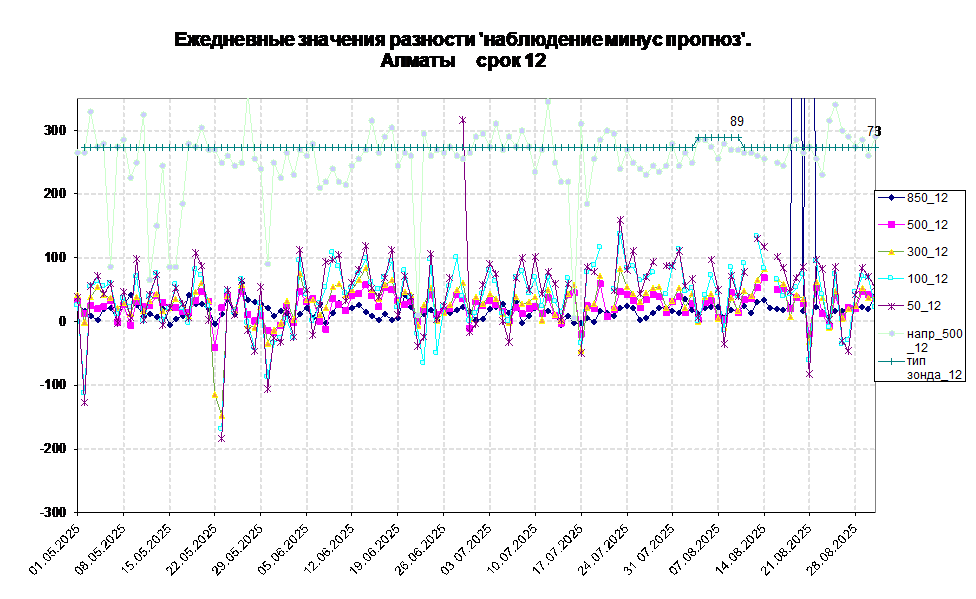Click the 850_12 legend label
This screenshot has height=599, width=976.
tap(927, 197)
